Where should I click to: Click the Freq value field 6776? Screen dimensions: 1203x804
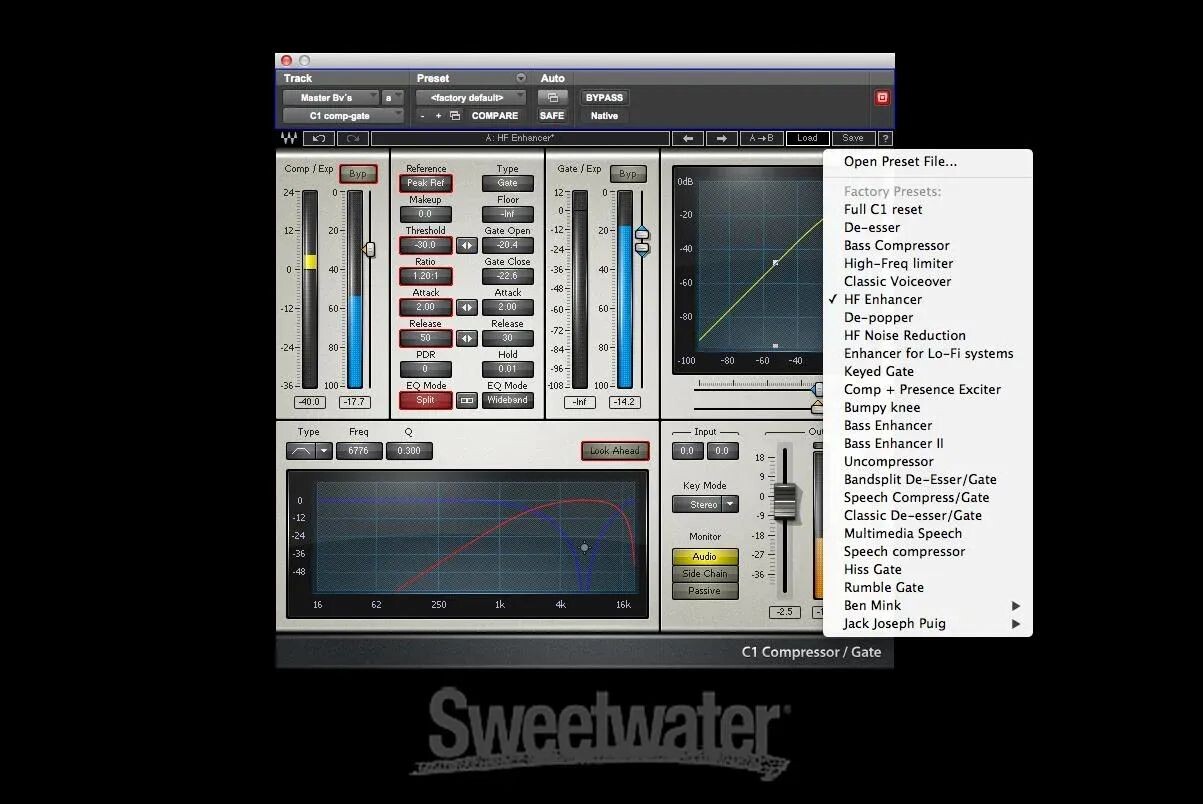click(359, 451)
